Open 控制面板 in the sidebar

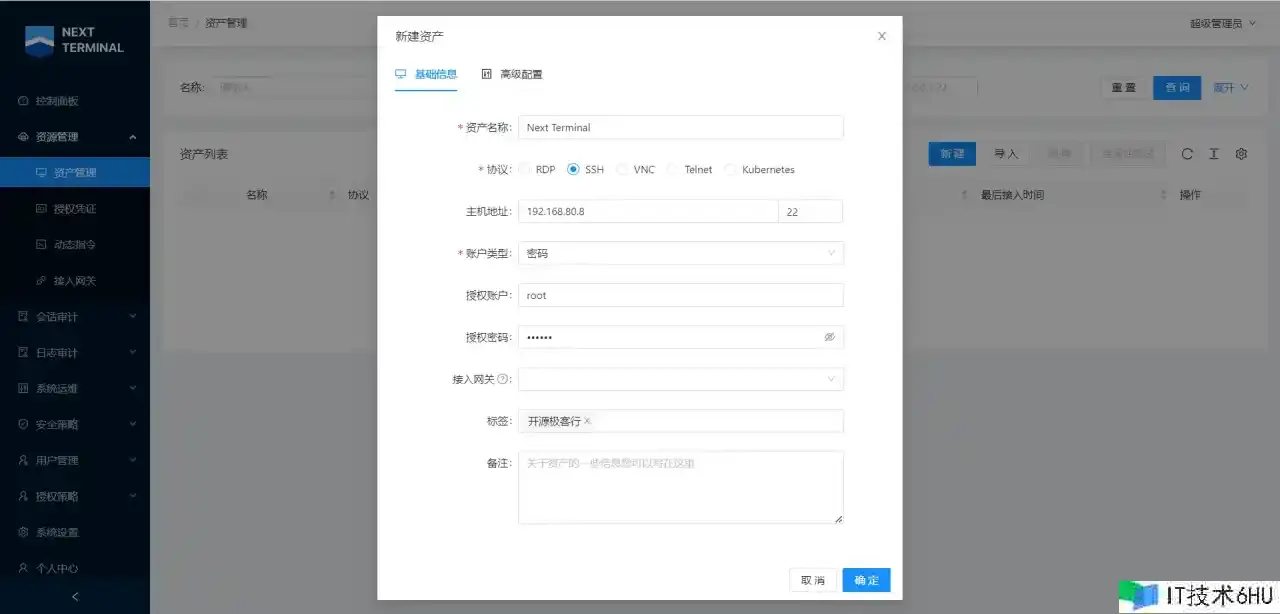pos(57,101)
